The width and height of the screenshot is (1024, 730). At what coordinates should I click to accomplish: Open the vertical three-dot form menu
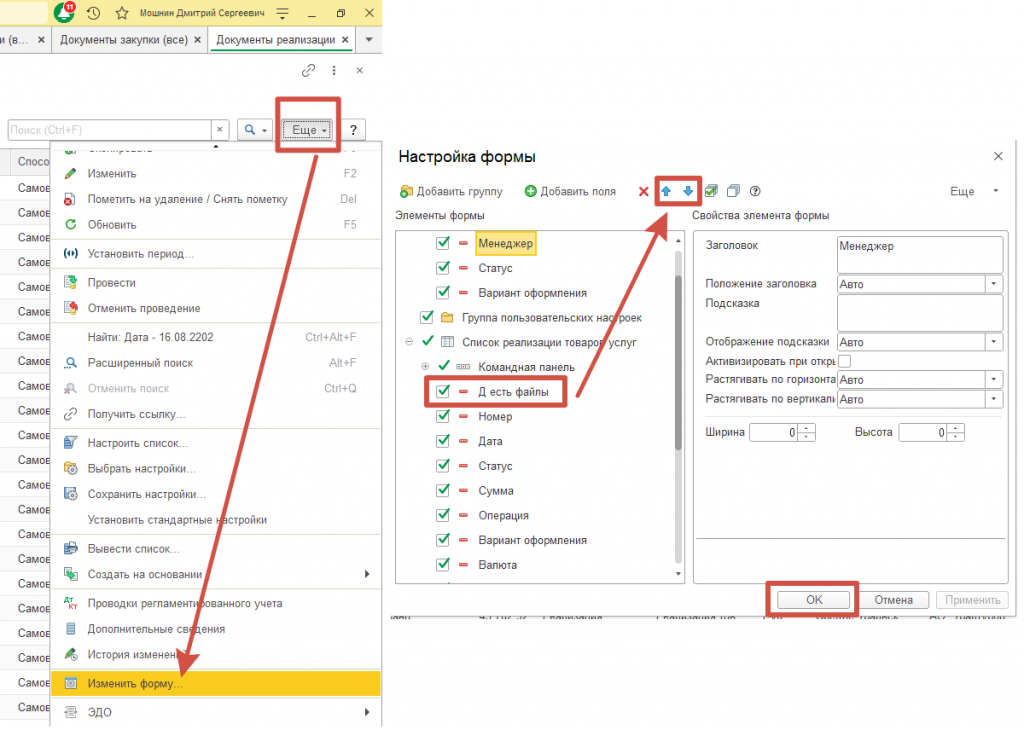334,70
